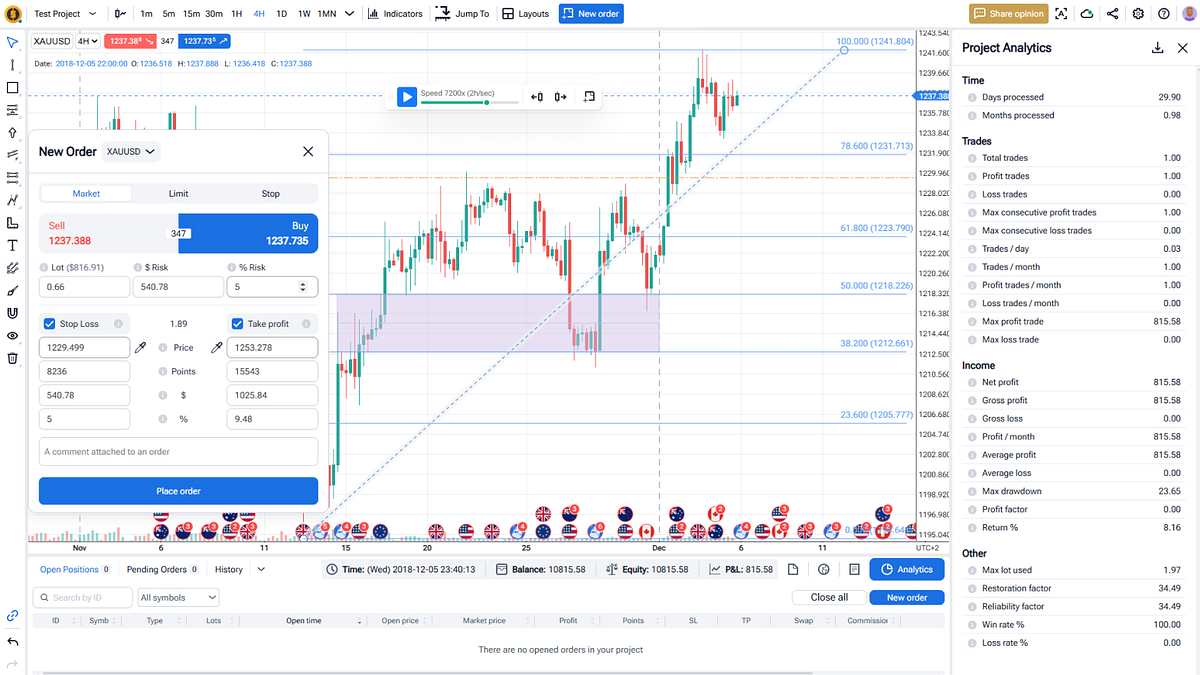This screenshot has height=675, width=1200.
Task: Click the trash icon to delete drawings
Action: pyautogui.click(x=12, y=358)
